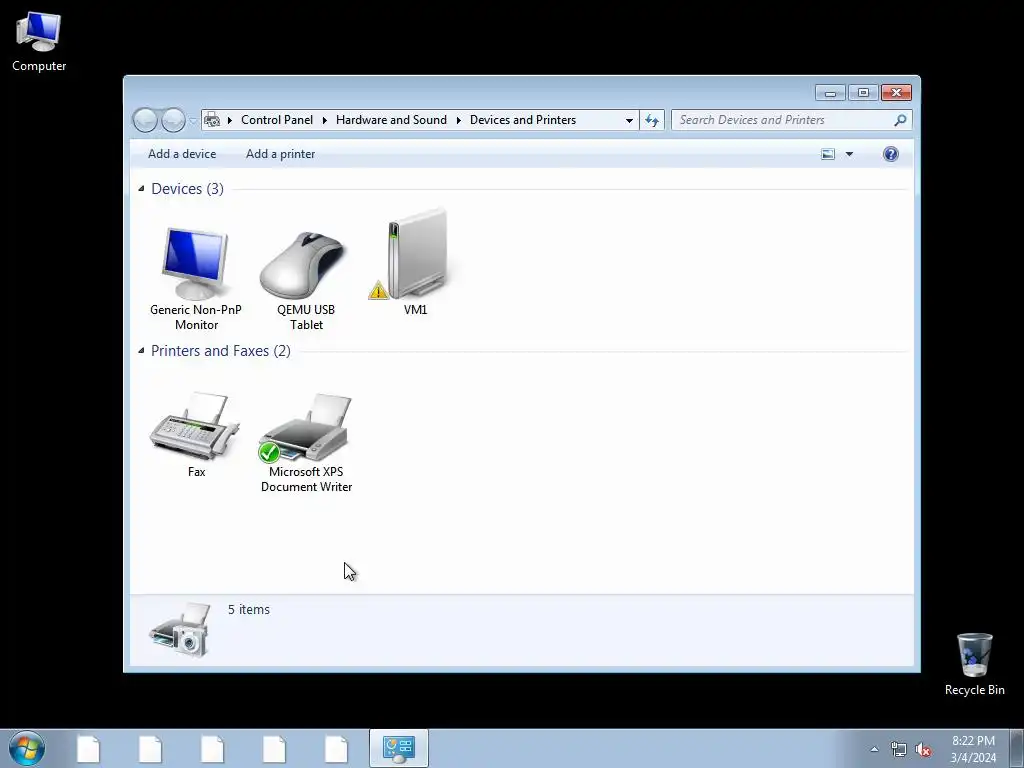
Task: Click the muted volume tray icon
Action: tap(923, 750)
